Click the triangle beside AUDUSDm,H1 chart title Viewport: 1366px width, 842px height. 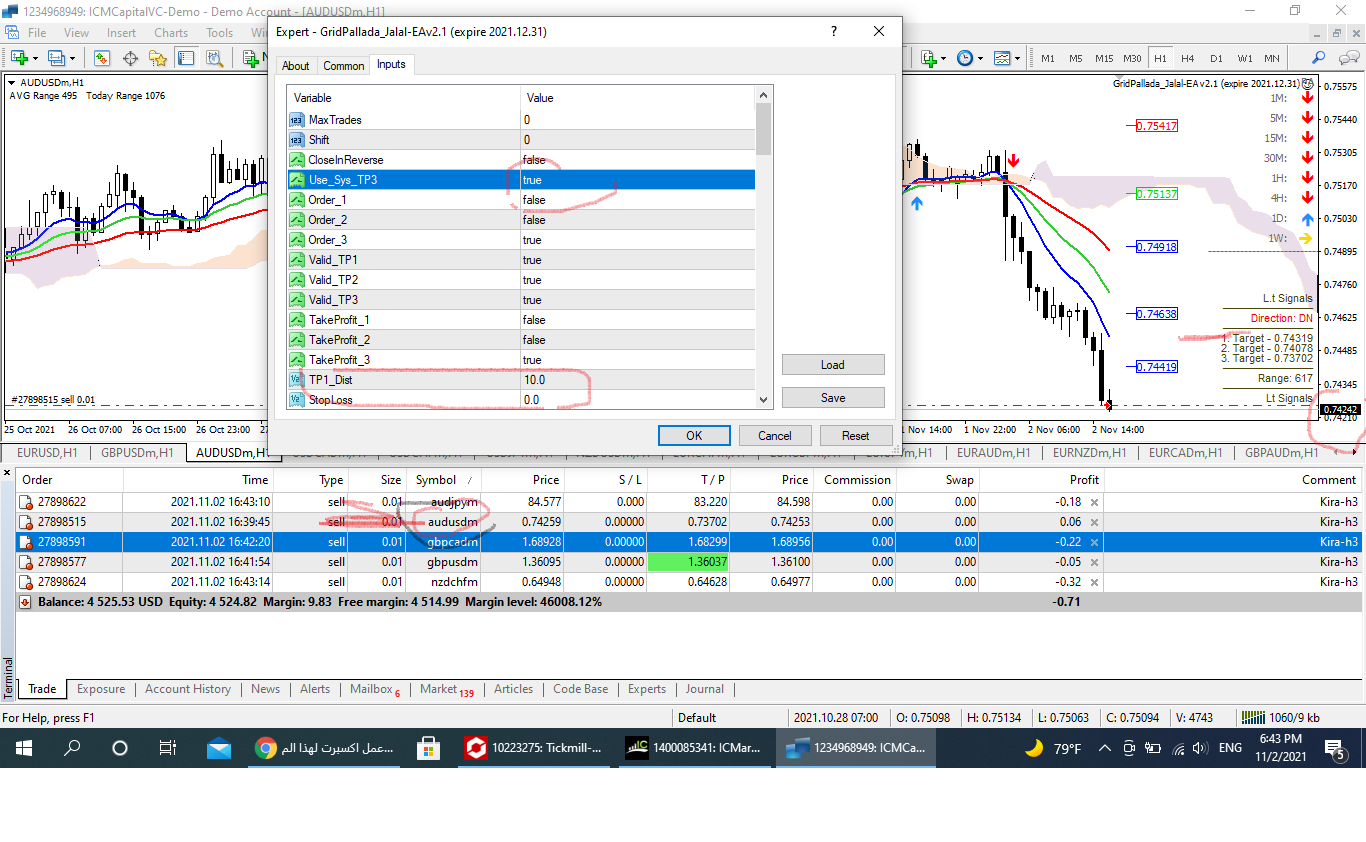point(12,82)
